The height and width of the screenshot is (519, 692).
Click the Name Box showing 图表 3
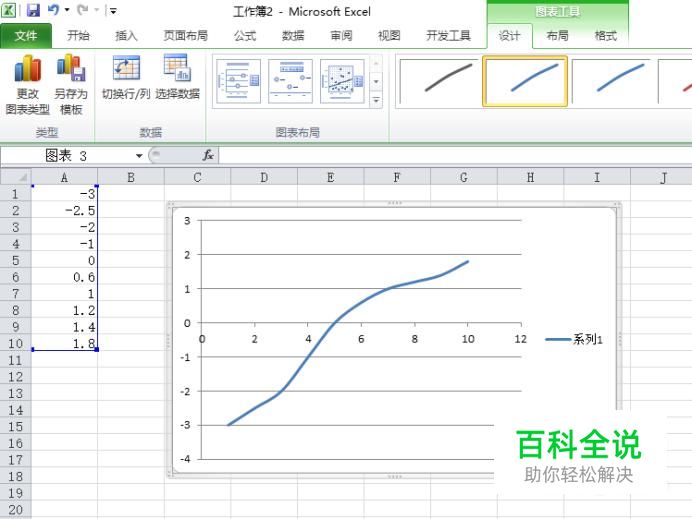66,155
